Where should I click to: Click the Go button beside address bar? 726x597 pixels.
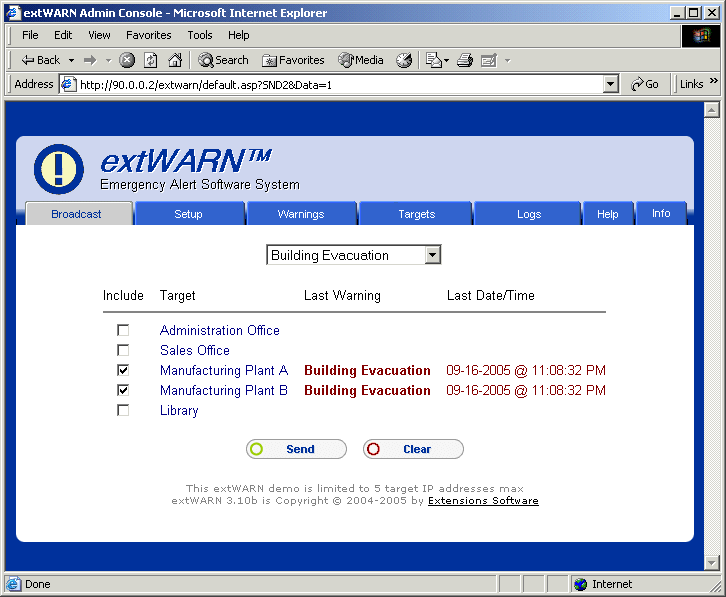point(645,85)
